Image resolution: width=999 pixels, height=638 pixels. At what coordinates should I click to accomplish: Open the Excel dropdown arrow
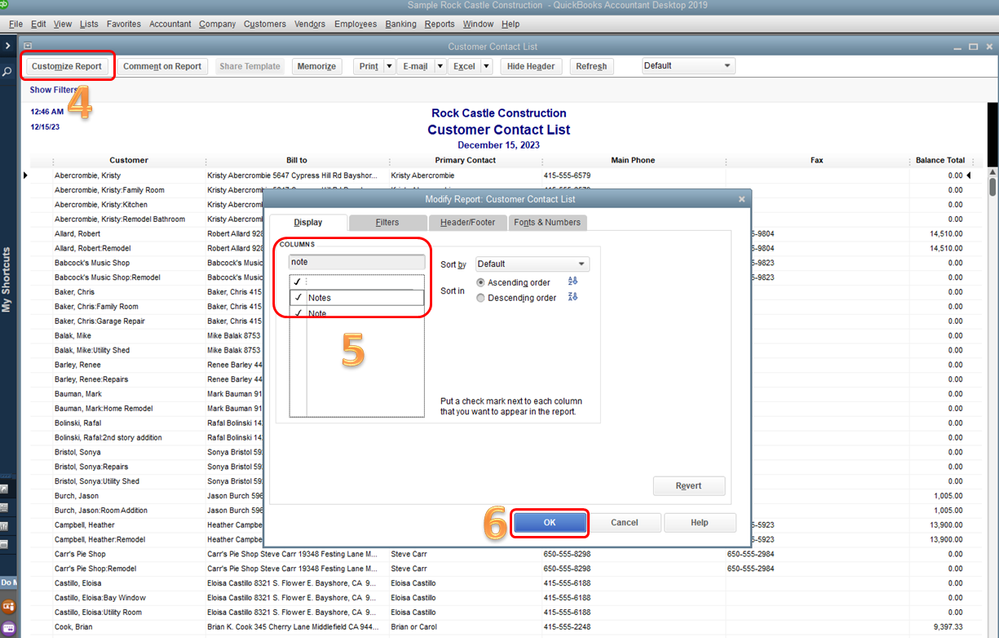pyautogui.click(x=486, y=66)
